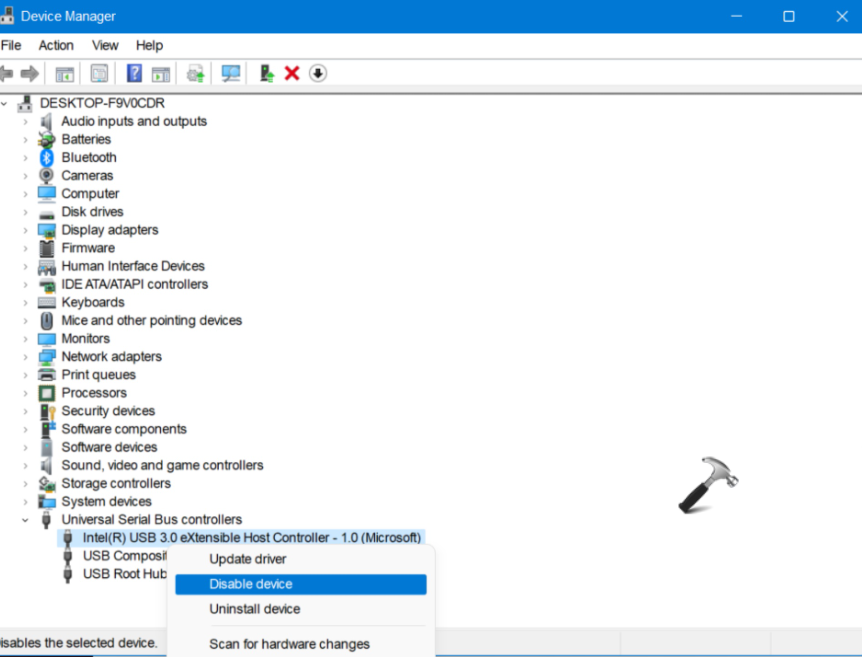Expand the Monitors category chevron
862x657 pixels.
click(25, 339)
